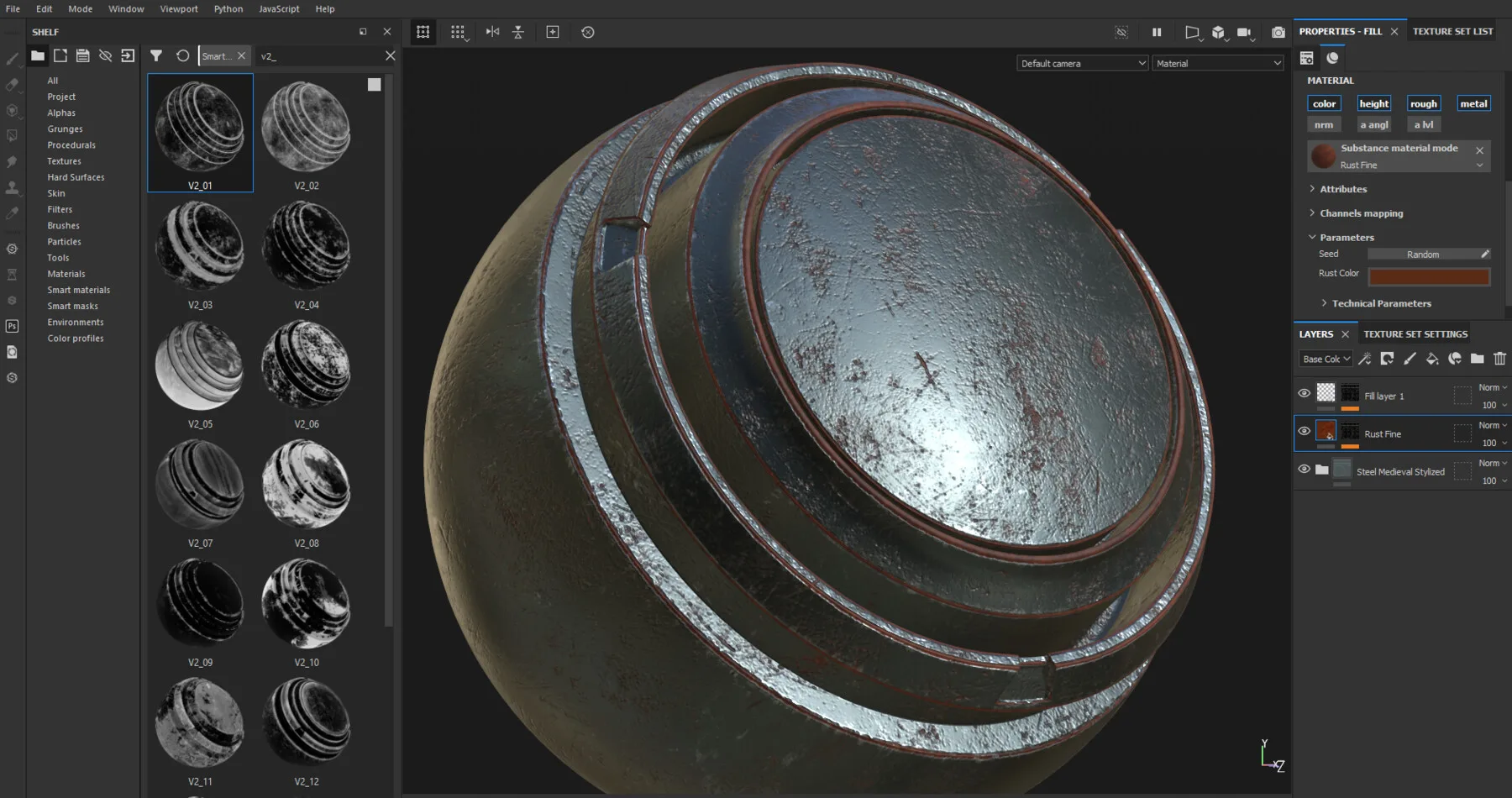Delete layer with trash icon
The image size is (1512, 798).
tap(1499, 359)
